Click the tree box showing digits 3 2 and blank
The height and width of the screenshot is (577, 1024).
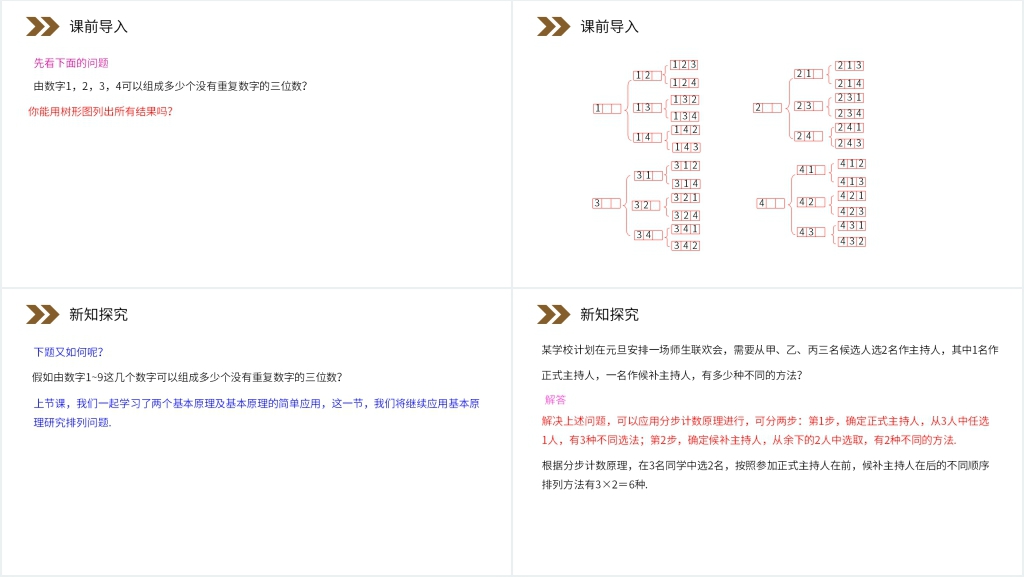click(646, 206)
